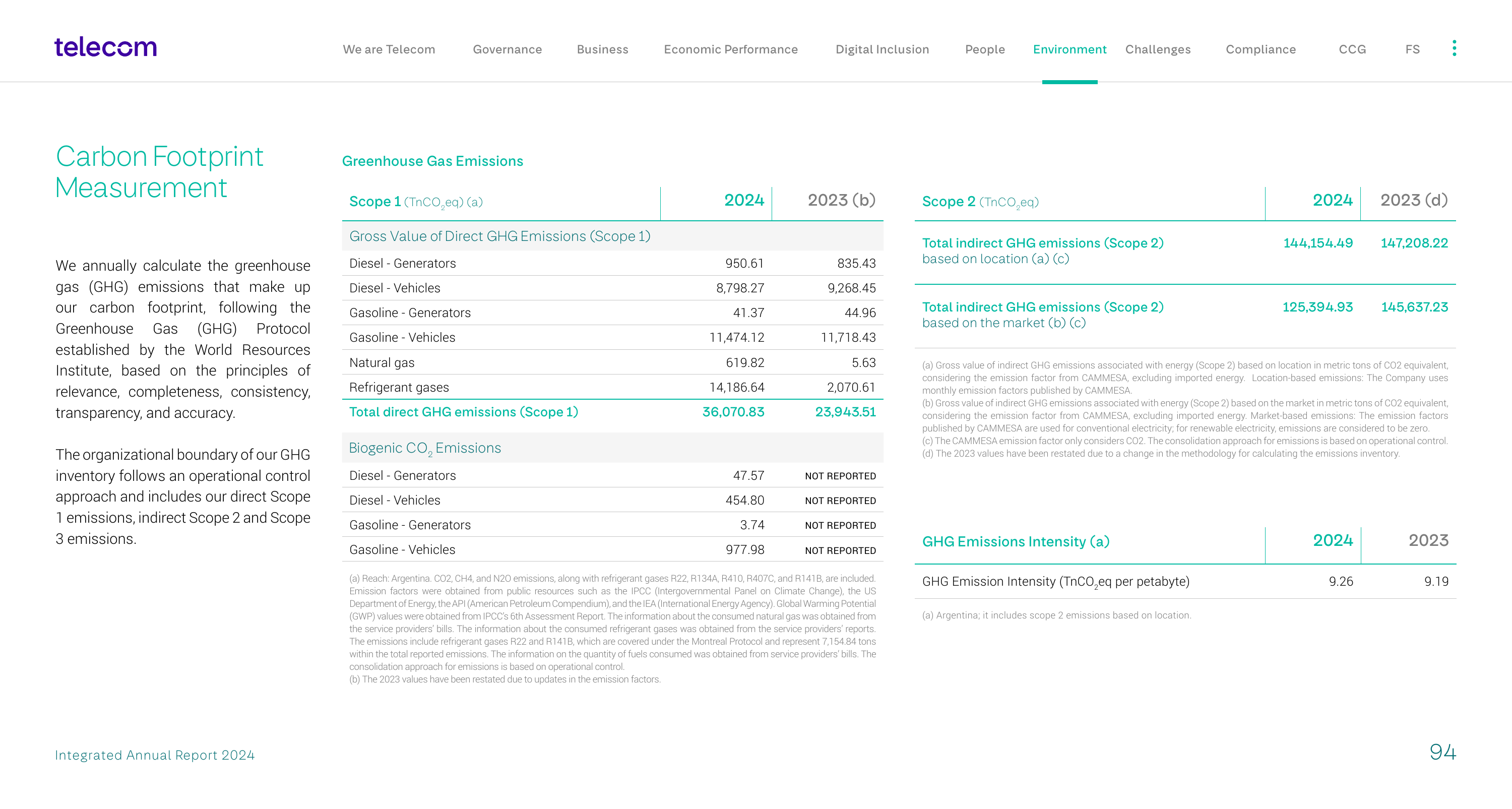Screen dimensions: 1512x809
Task: Click the Carbon Footprint Measurement heading
Action: (159, 172)
